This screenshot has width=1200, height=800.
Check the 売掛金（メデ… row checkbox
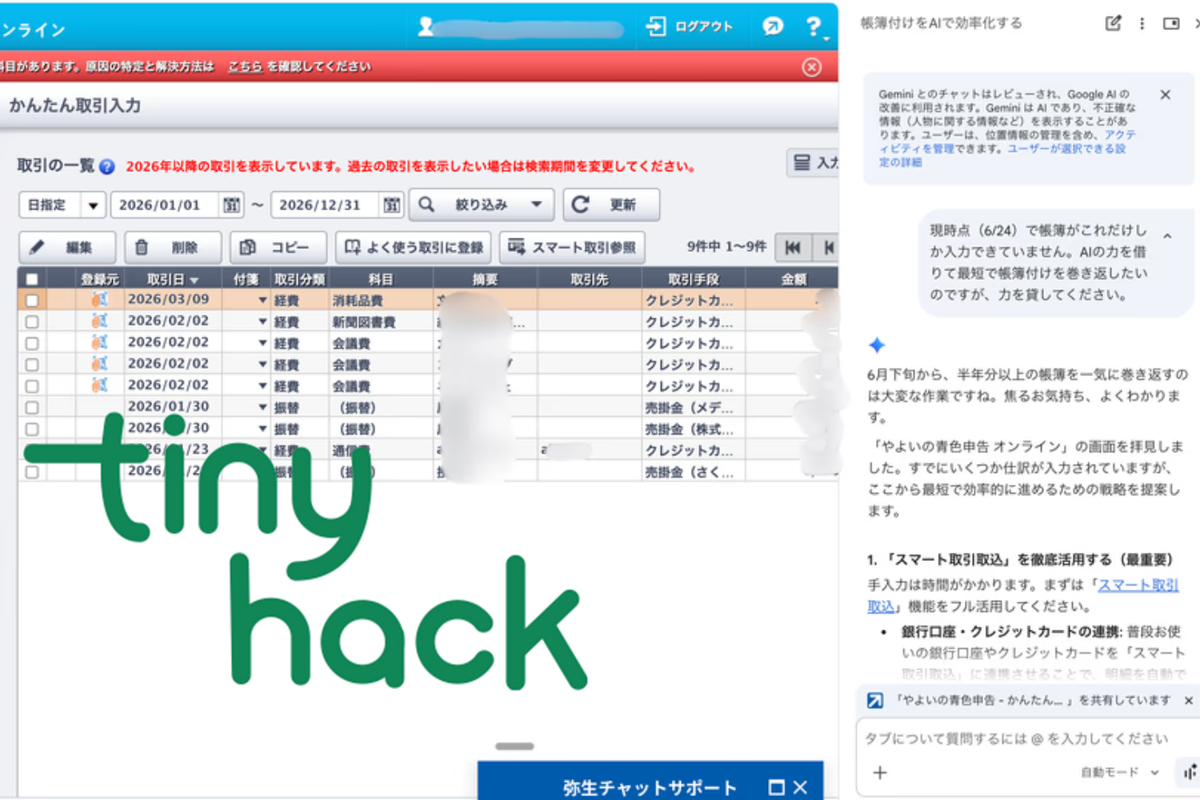point(32,407)
